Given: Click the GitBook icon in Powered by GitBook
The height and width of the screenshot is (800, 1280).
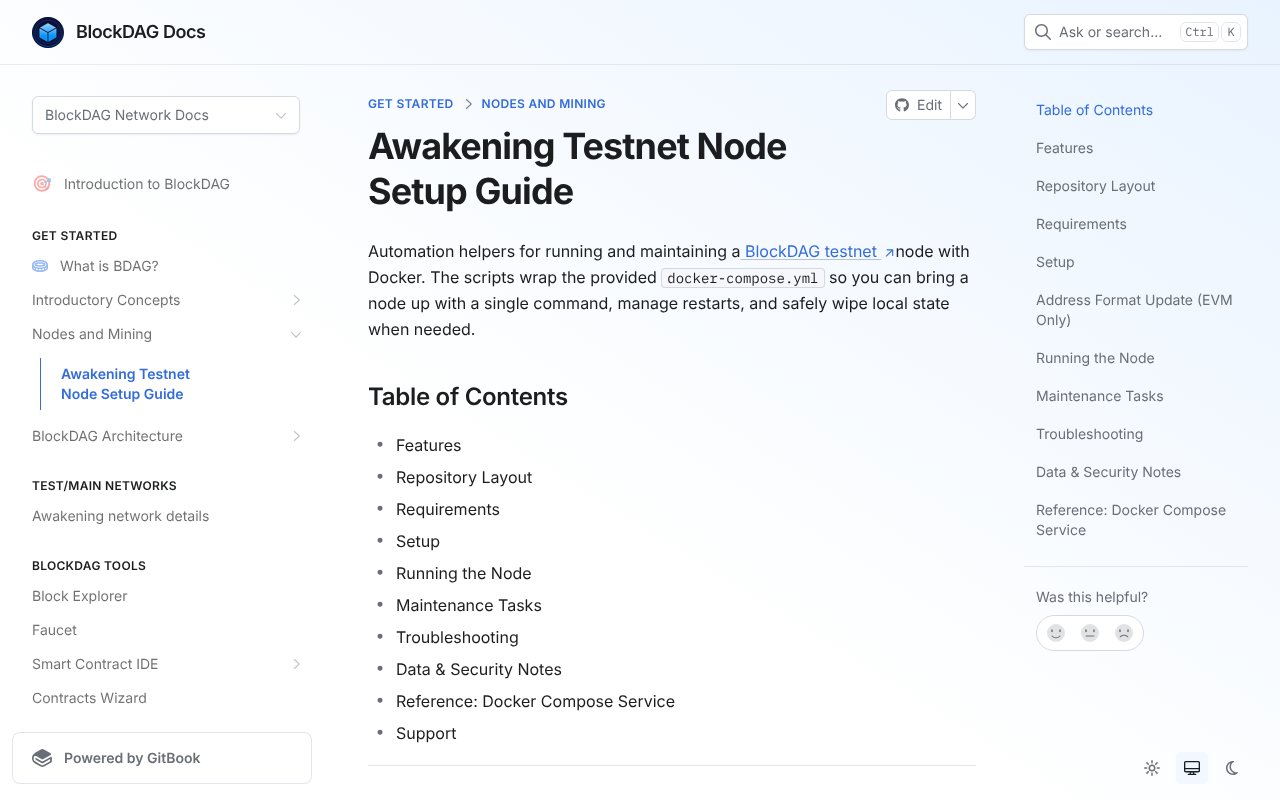Looking at the screenshot, I should (x=42, y=758).
